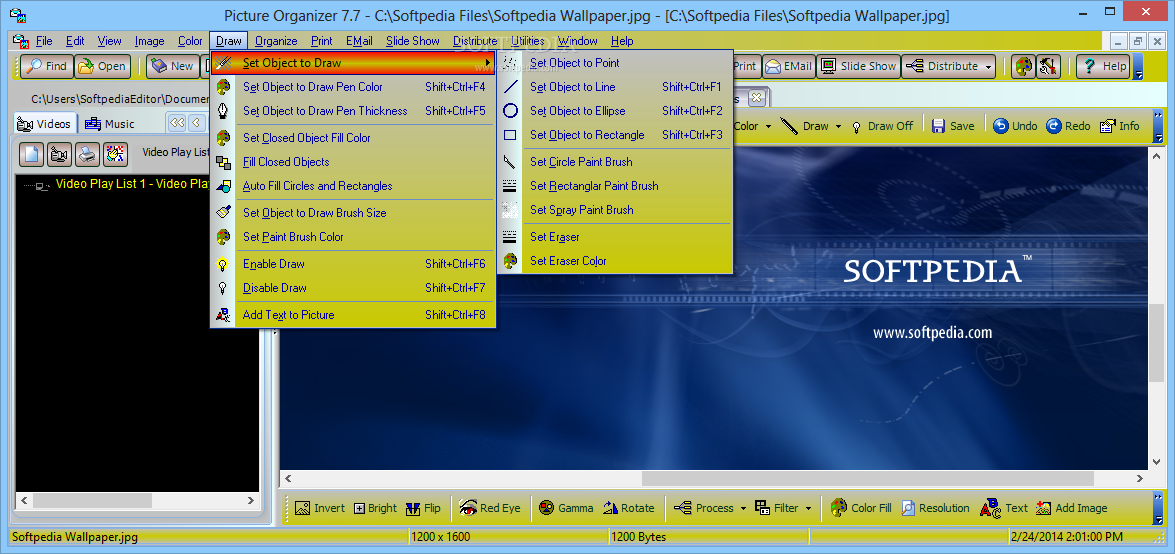Choose Set Object to Point
The width and height of the screenshot is (1175, 554).
click(x=614, y=63)
